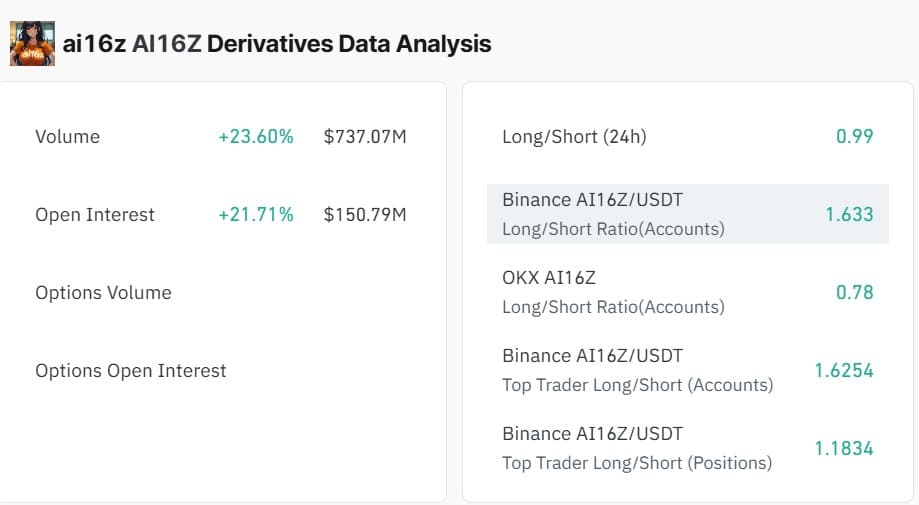Click the $737.07M volume value
Screen dimensions: 919x505
pos(365,137)
